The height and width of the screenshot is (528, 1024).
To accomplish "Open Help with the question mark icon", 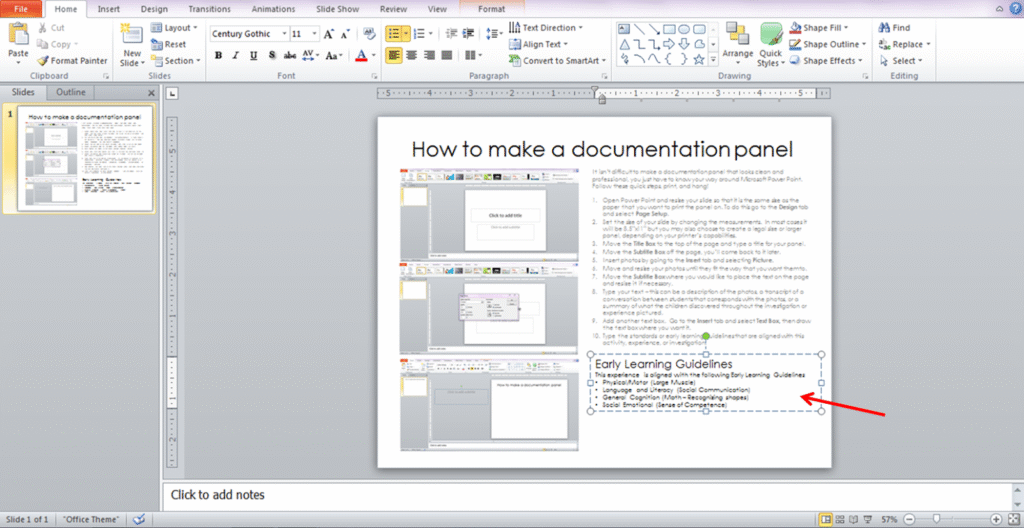I will click(x=1015, y=8).
